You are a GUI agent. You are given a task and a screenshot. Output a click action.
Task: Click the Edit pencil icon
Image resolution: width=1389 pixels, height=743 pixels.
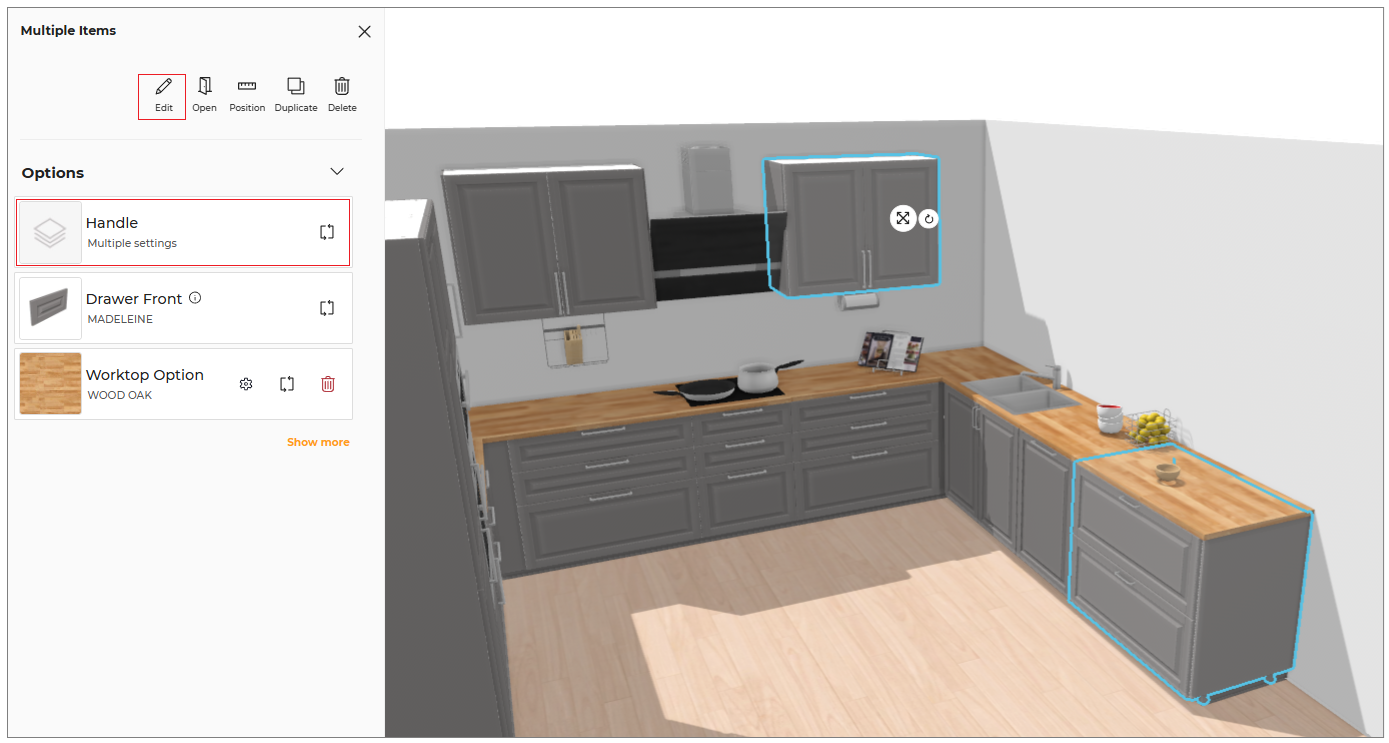click(x=163, y=87)
